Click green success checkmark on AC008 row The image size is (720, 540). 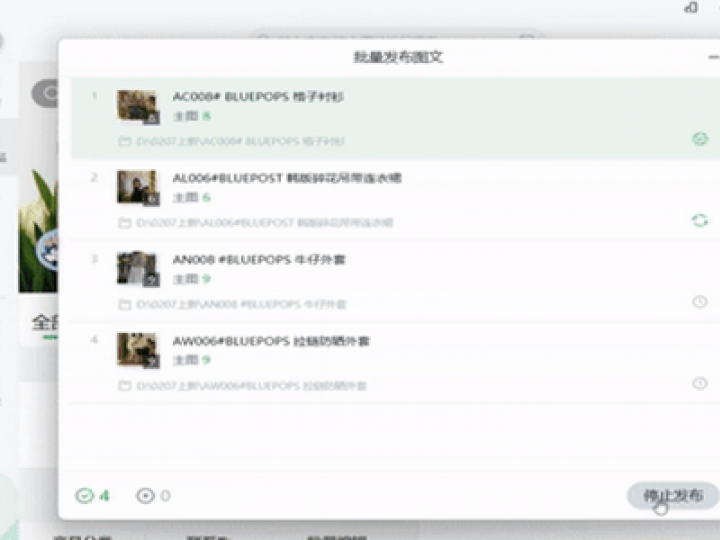699,139
